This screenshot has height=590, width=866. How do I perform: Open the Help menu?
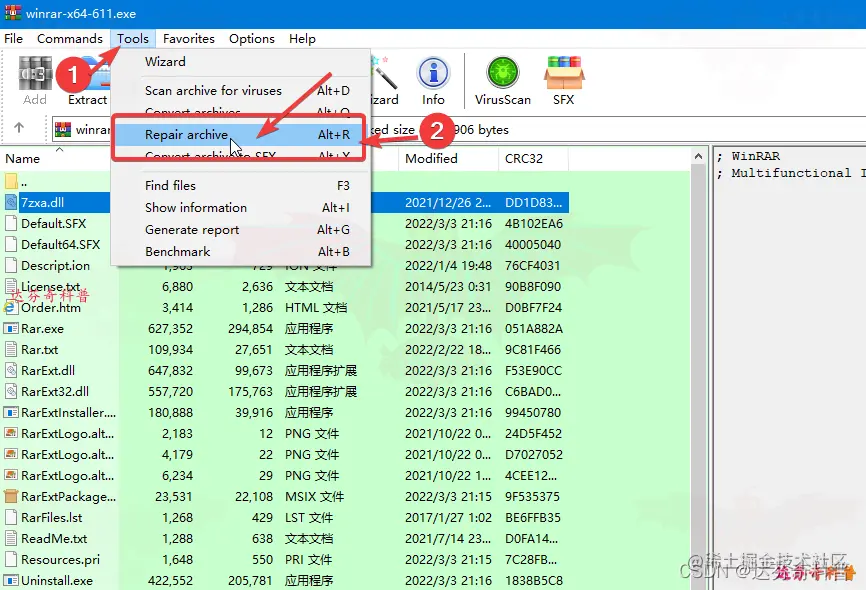coord(302,39)
